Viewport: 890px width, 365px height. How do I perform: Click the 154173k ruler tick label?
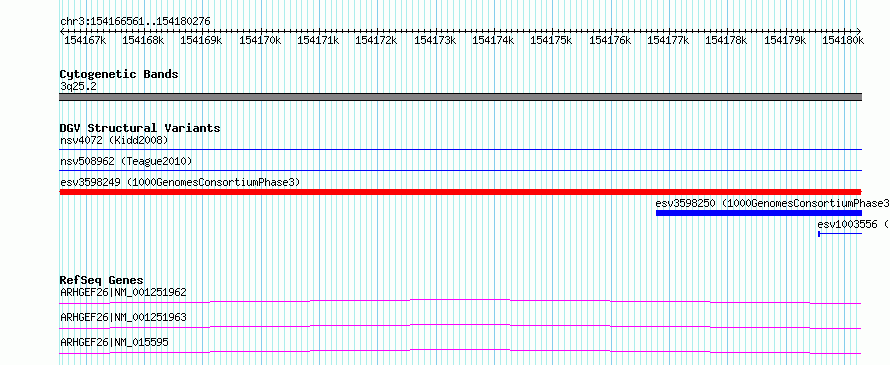(x=435, y=41)
